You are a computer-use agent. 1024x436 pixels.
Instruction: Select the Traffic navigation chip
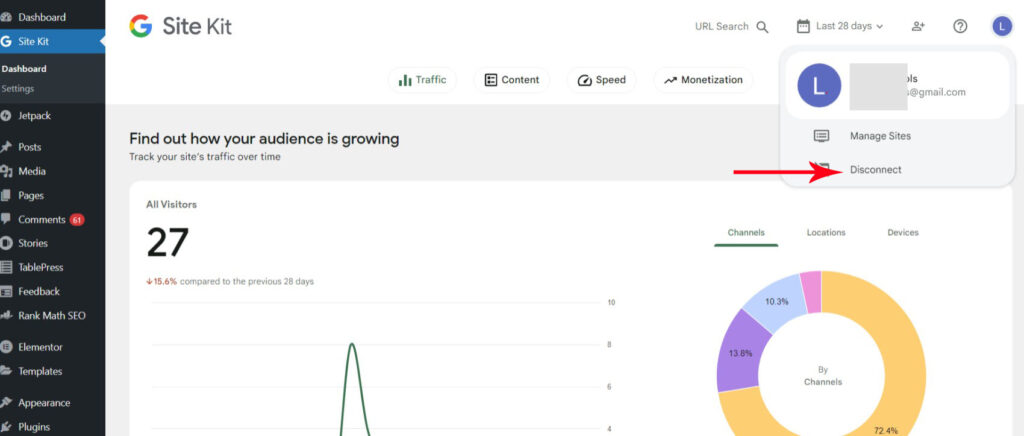[423, 80]
